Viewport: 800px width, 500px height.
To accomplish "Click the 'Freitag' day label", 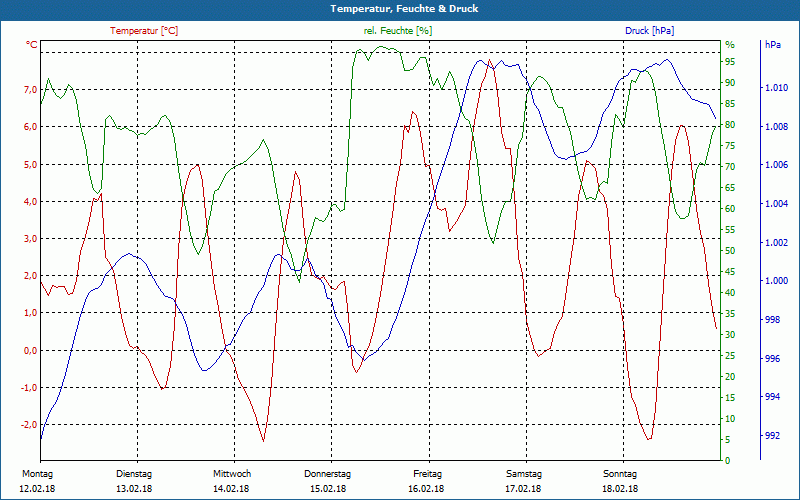I will click(x=428, y=473).
